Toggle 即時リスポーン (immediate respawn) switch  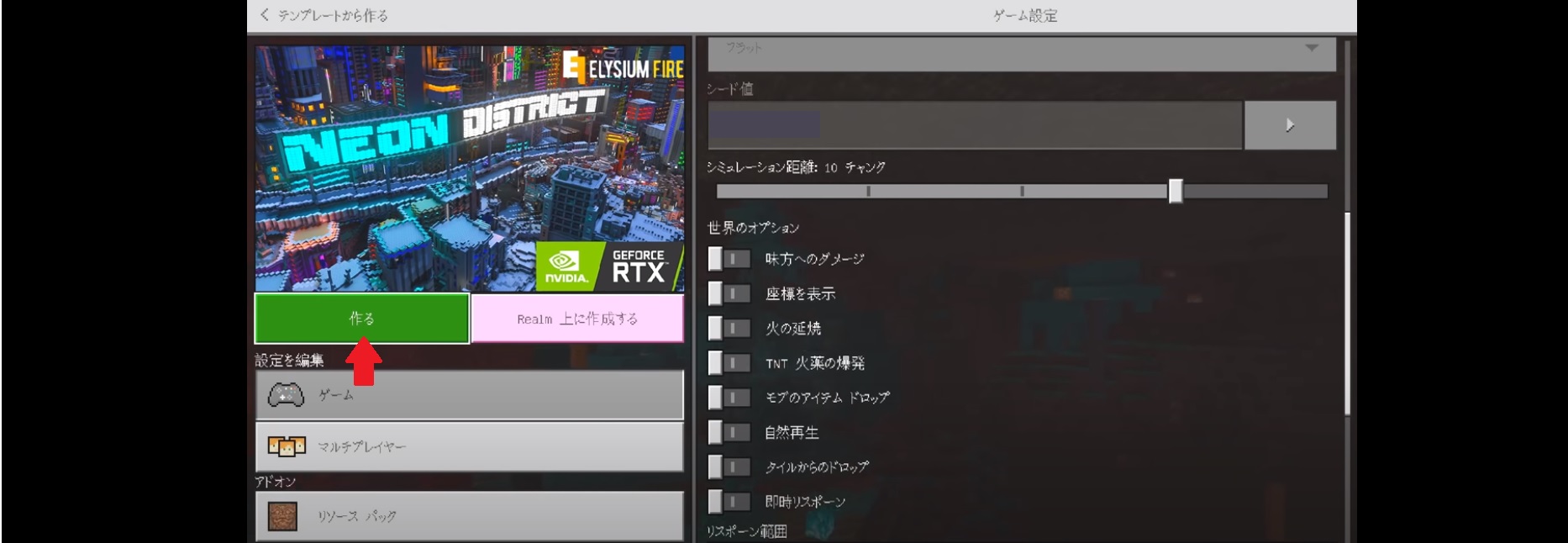[x=728, y=502]
